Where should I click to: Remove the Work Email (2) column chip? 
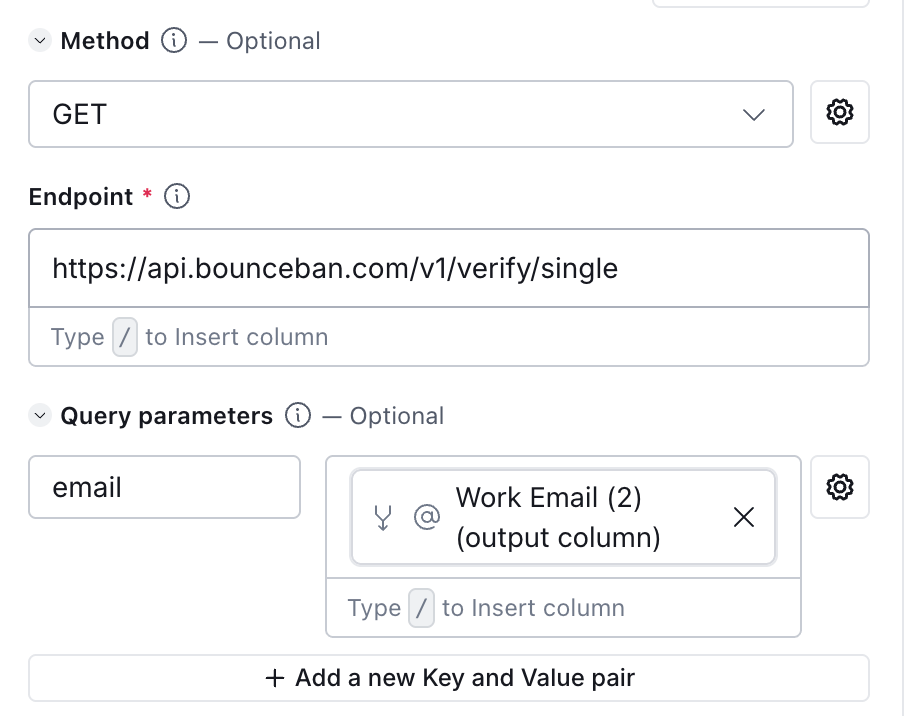click(x=744, y=517)
